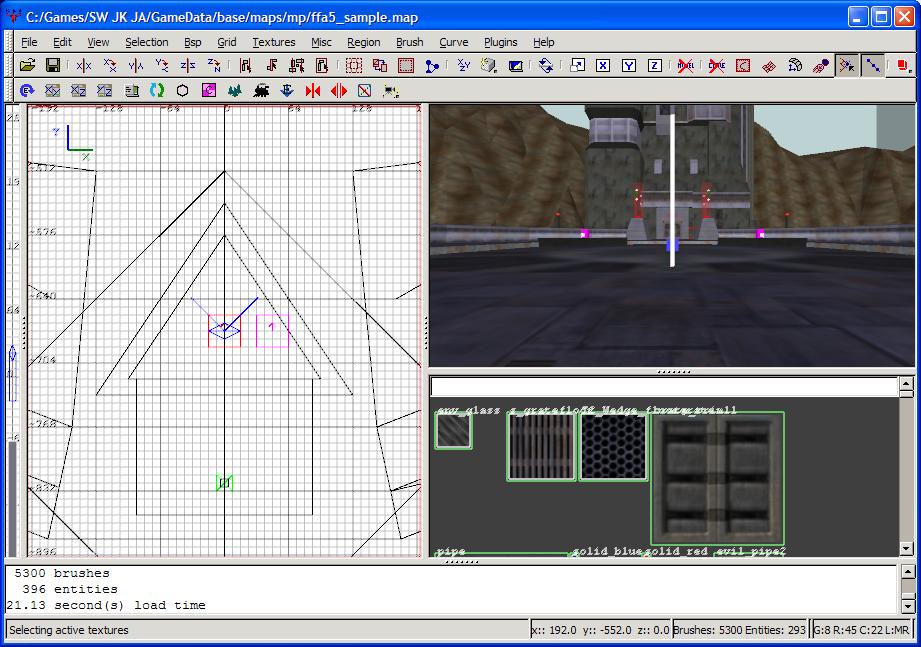Click the crossed-out square icon
This screenshot has height=647, width=921.
[x=365, y=90]
